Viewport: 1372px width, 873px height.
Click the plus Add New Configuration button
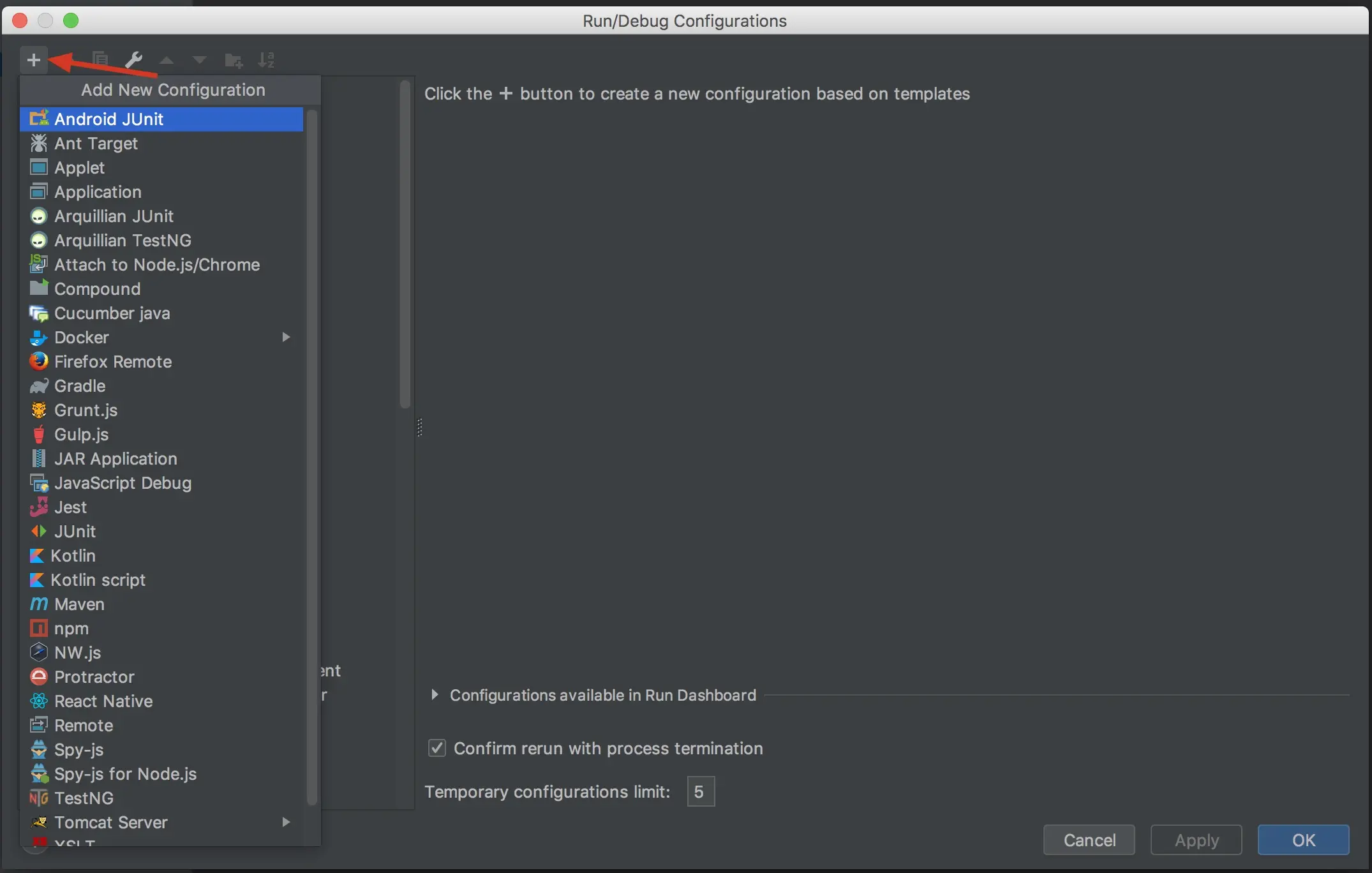point(34,60)
